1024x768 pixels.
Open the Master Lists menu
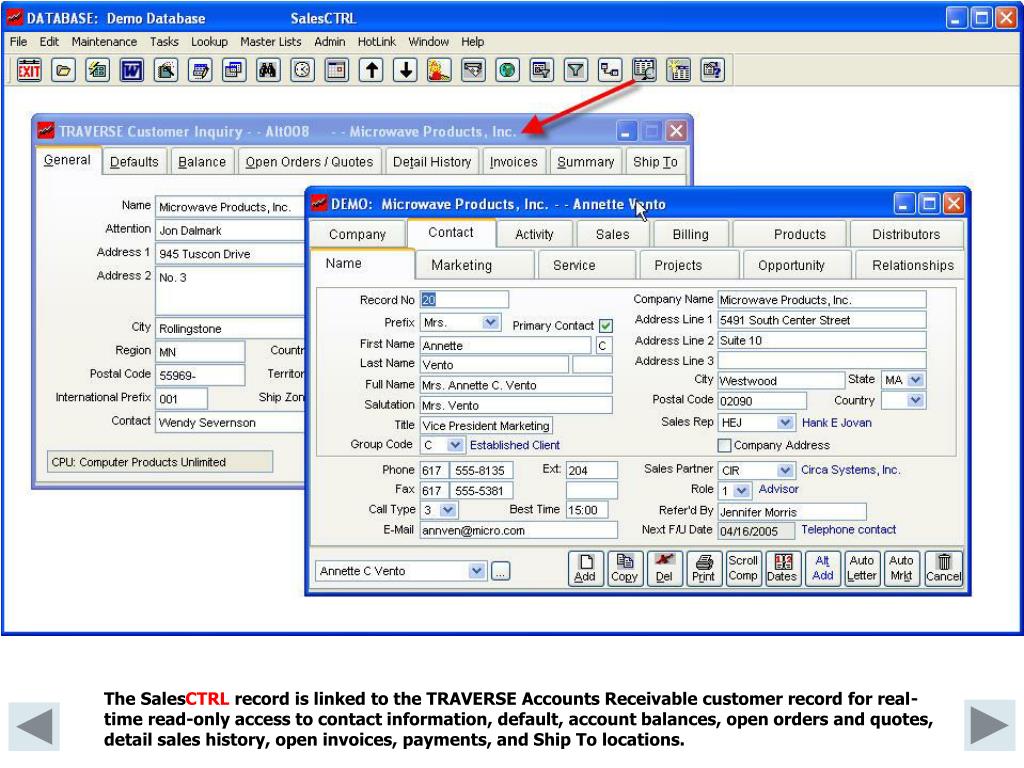[271, 42]
